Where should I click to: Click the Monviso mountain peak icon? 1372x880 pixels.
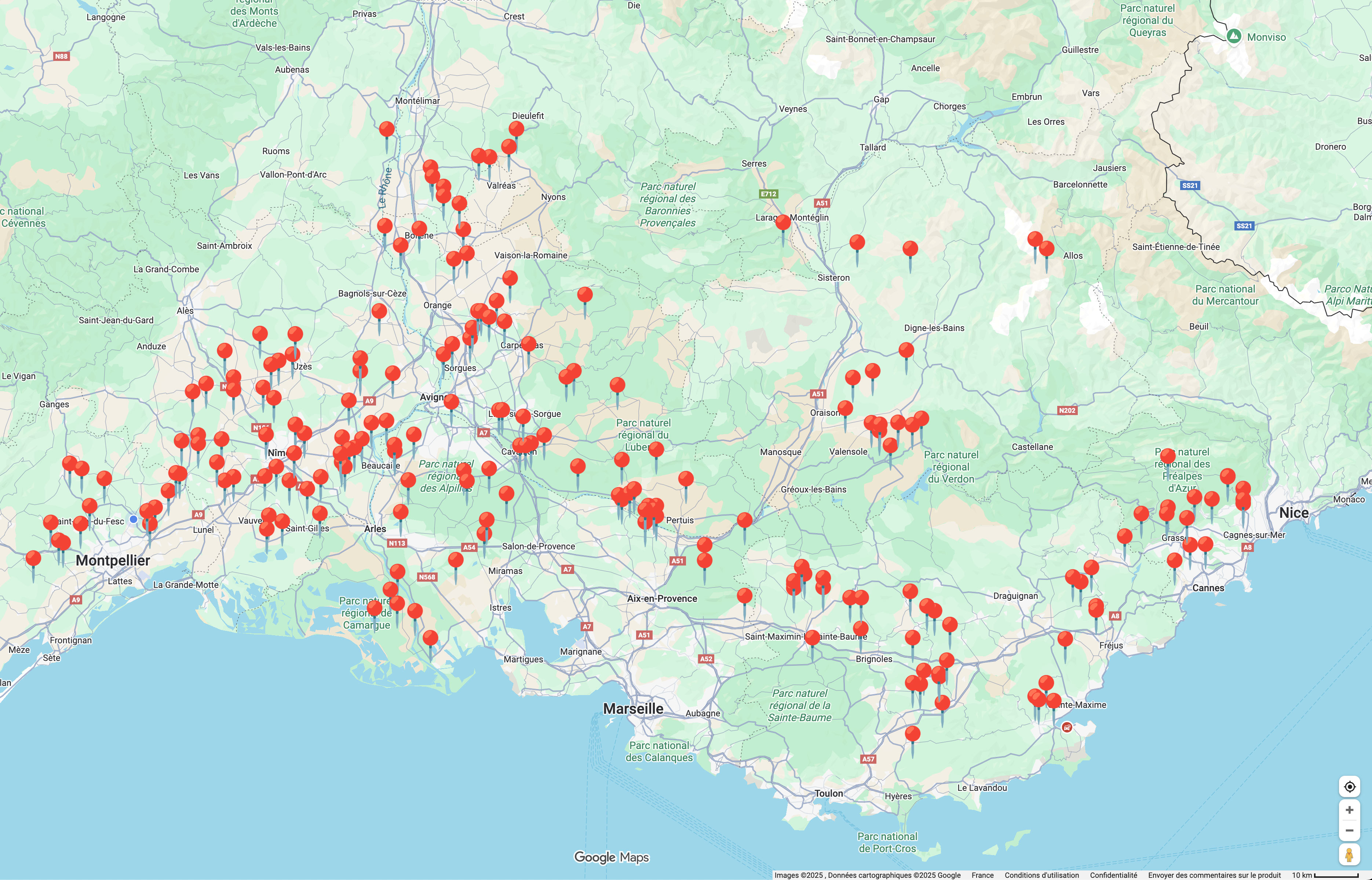coord(1234,36)
